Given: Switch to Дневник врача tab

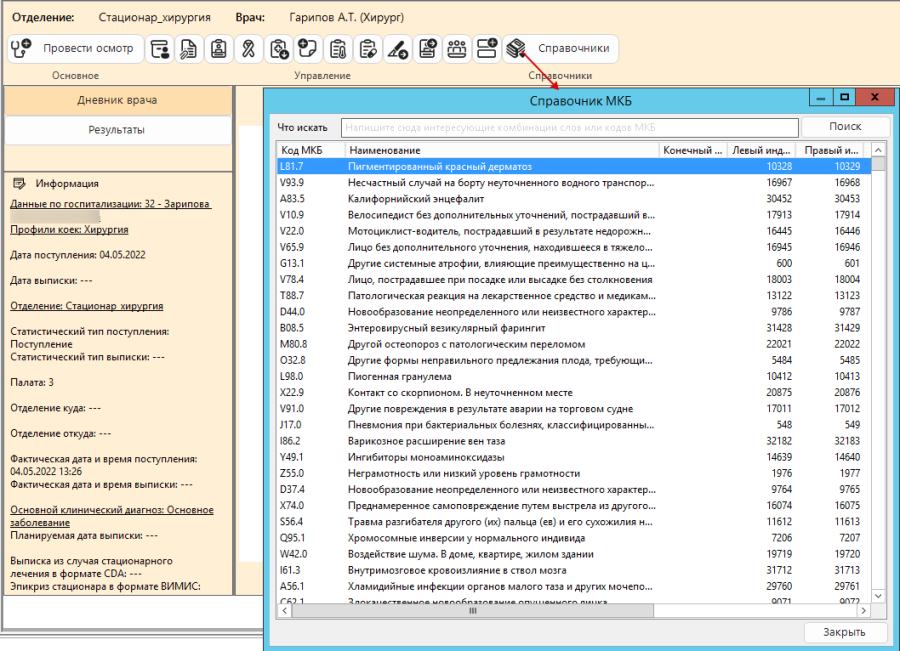Looking at the screenshot, I should click(x=118, y=100).
